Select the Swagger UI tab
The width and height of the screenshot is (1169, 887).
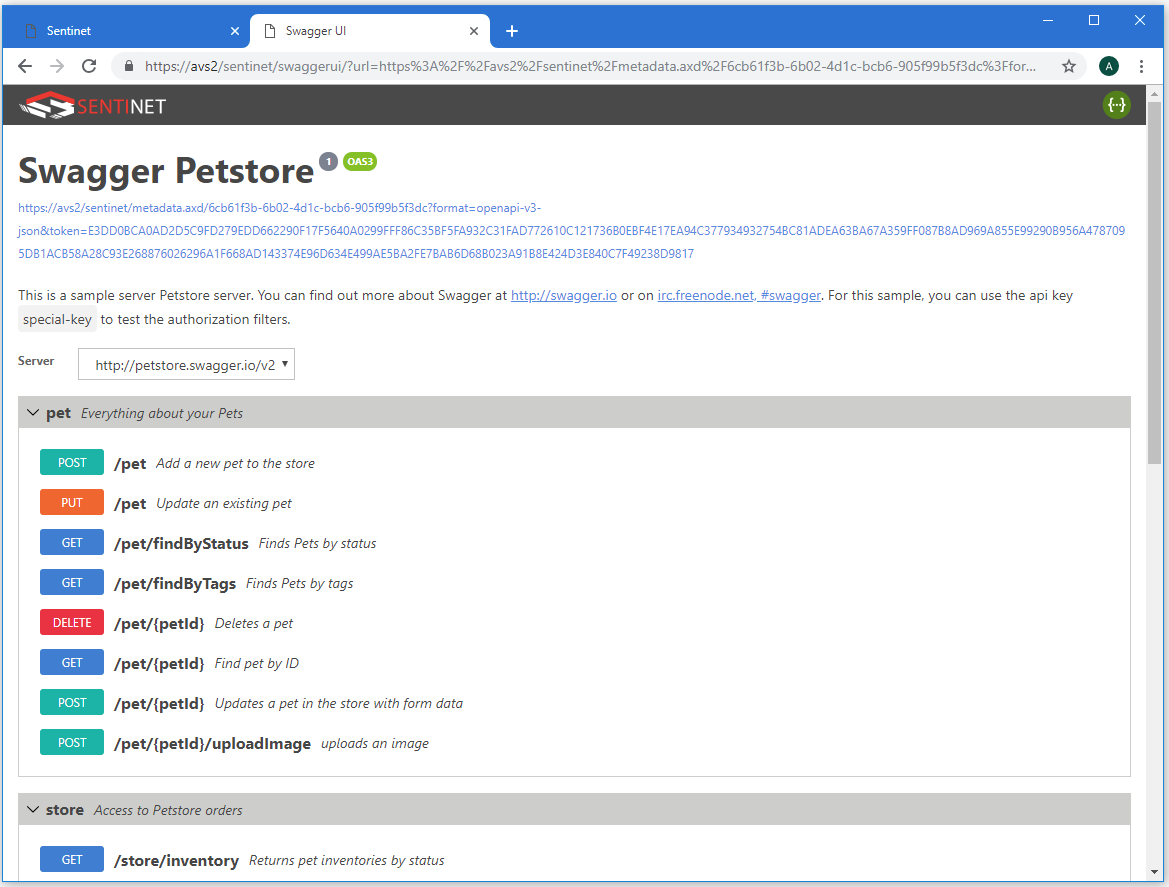coord(370,31)
